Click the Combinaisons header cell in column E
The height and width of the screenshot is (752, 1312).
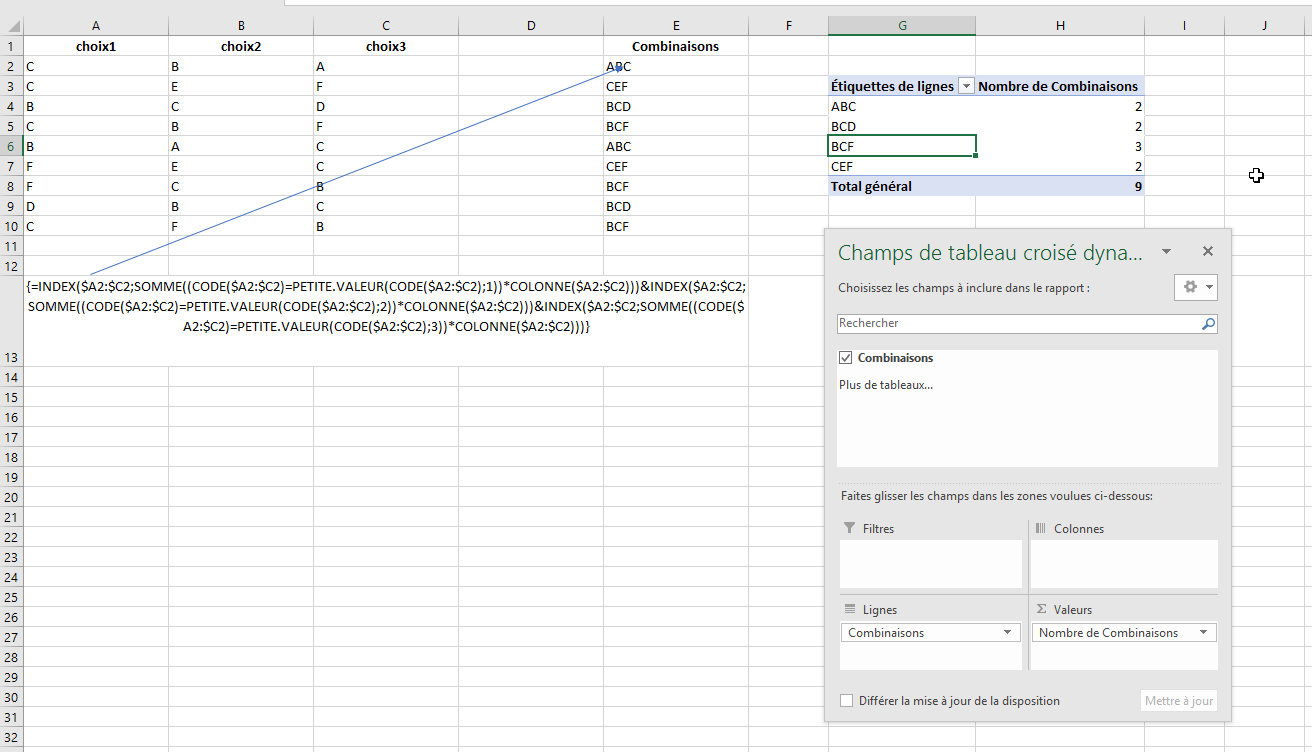[676, 46]
